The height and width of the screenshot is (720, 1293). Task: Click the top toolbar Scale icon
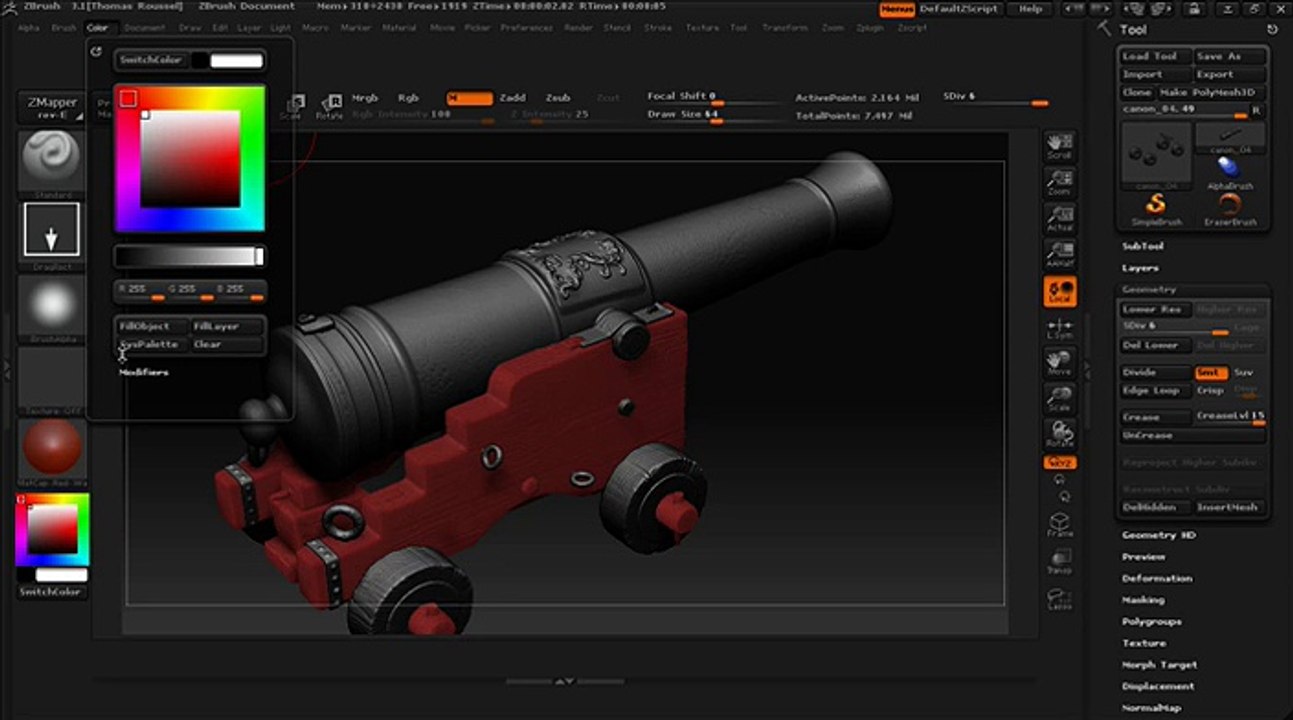click(x=291, y=107)
